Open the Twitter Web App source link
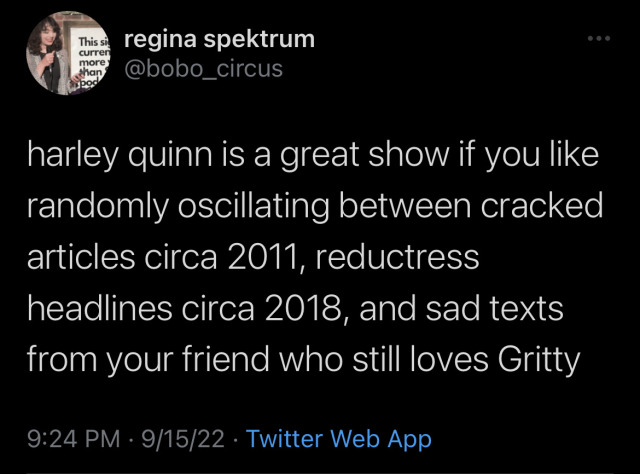Screen dimensions: 640x474 [338, 438]
